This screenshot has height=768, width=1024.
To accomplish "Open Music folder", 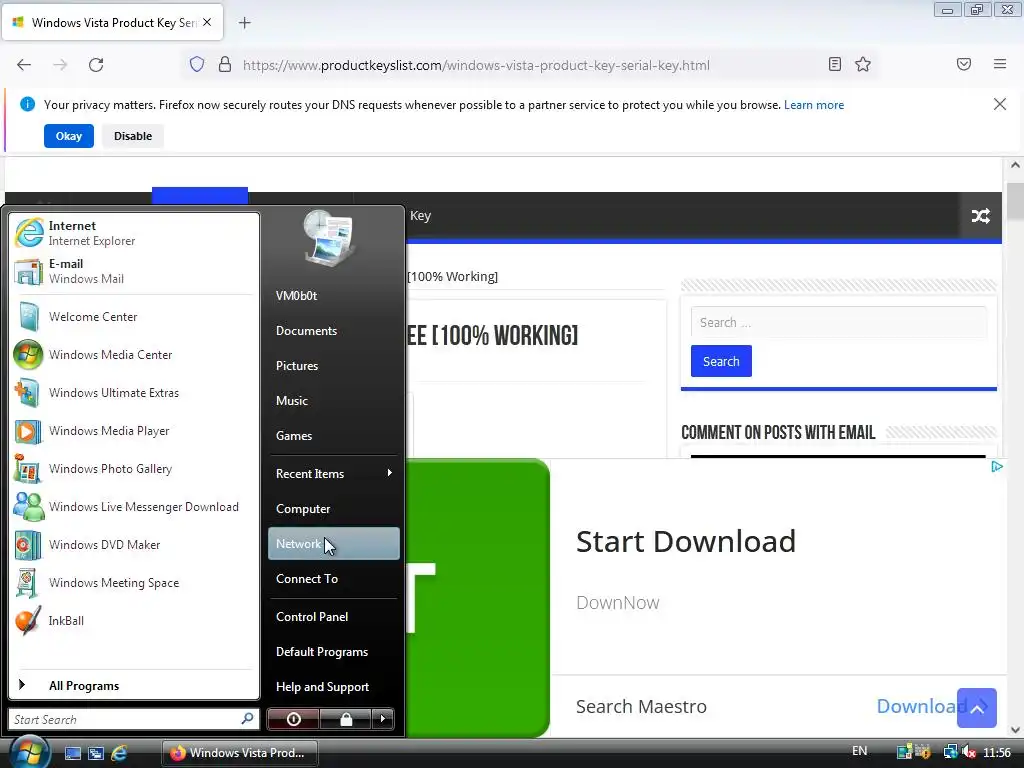I will [x=333, y=400].
